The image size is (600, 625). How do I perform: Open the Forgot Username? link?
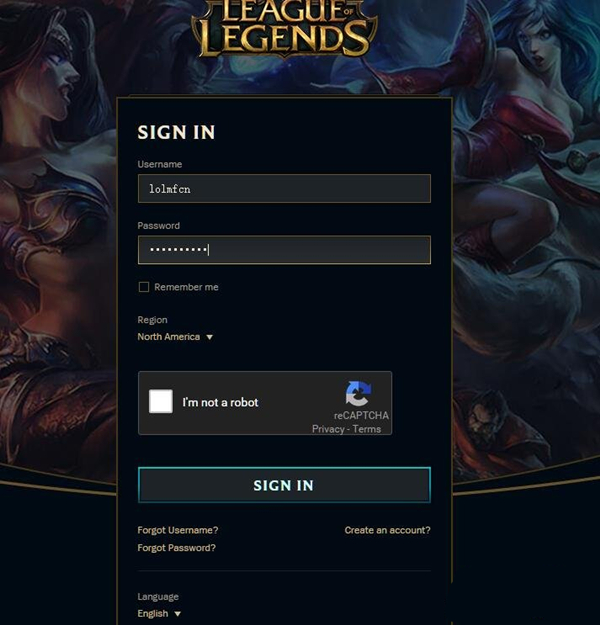tap(178, 530)
